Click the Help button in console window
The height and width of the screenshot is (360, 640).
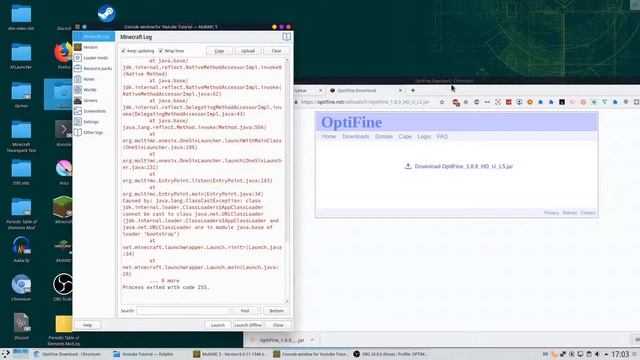point(87,325)
